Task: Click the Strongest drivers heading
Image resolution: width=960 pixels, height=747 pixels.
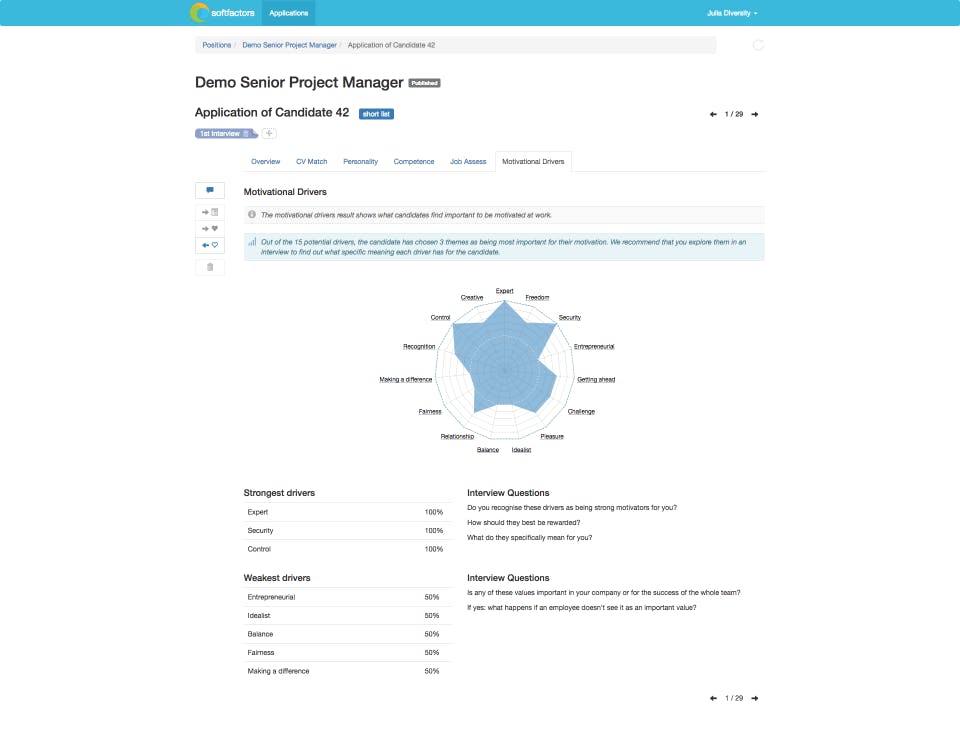Action: point(279,493)
